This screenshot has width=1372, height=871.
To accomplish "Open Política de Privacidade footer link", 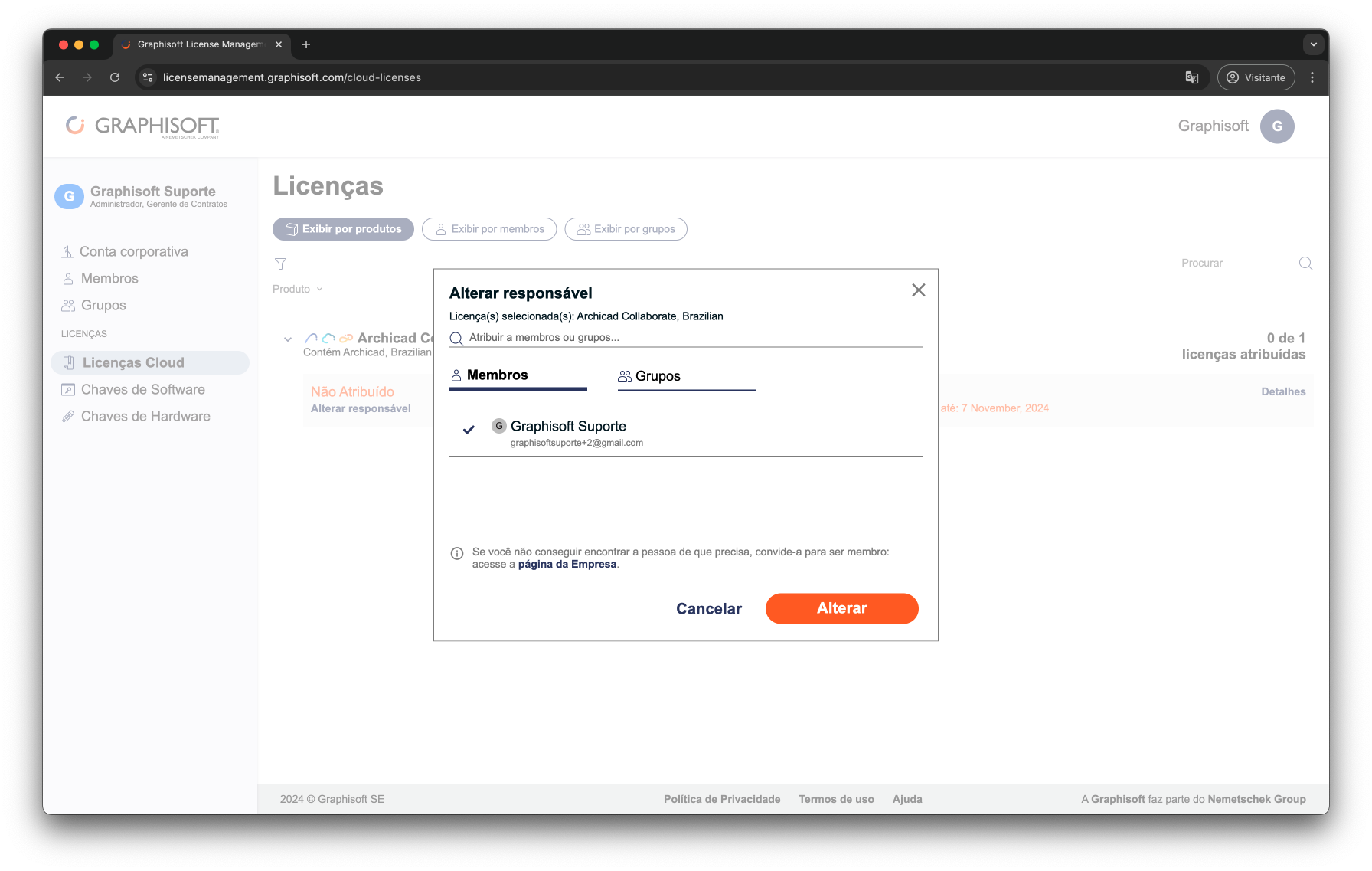I will pos(722,800).
